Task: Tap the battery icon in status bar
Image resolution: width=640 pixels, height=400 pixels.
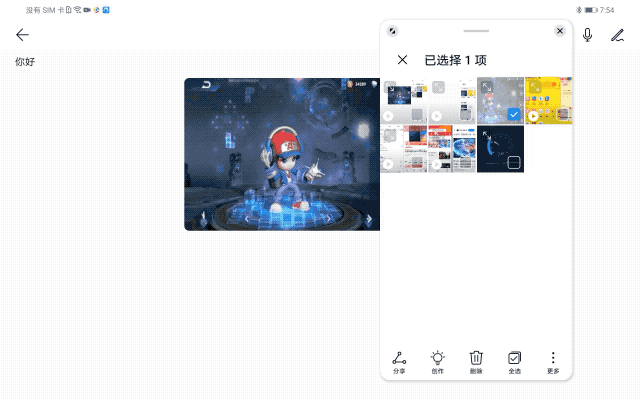Action: coord(591,10)
